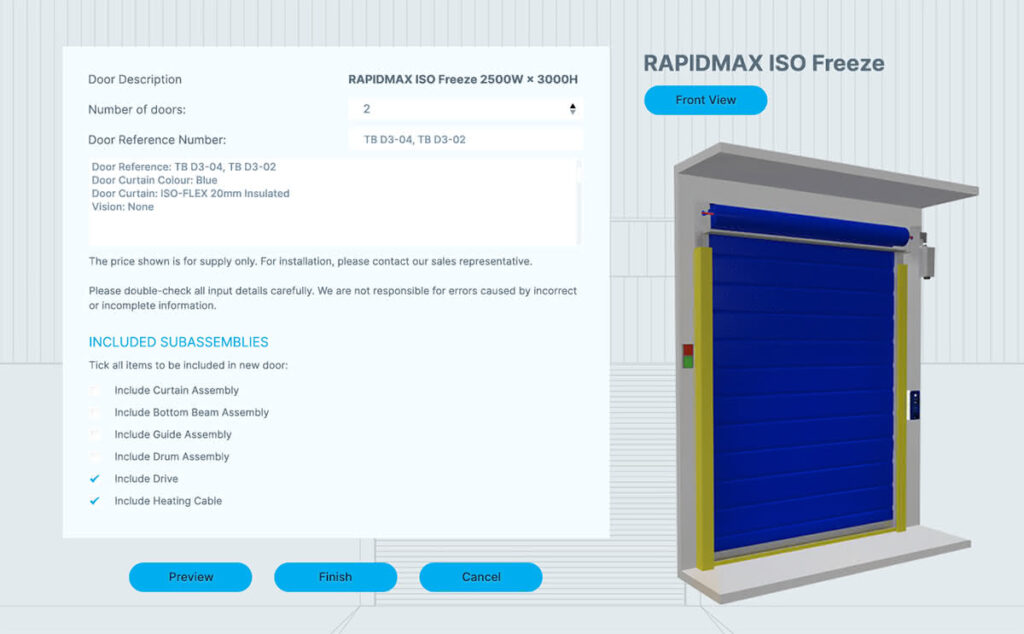Click the Number of doors stepper arrows
1024x634 pixels.
tap(572, 109)
